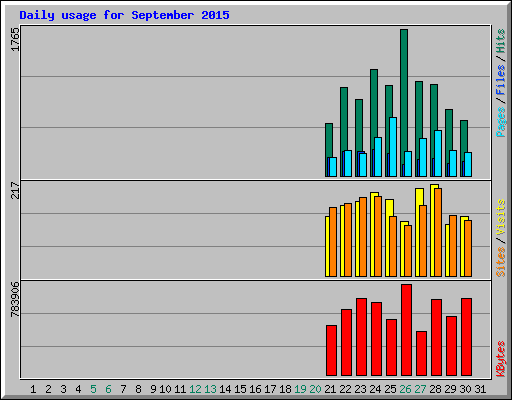The image size is (512, 400).
Task: Select the orange Sites bar for day 28
Action: click(x=438, y=232)
